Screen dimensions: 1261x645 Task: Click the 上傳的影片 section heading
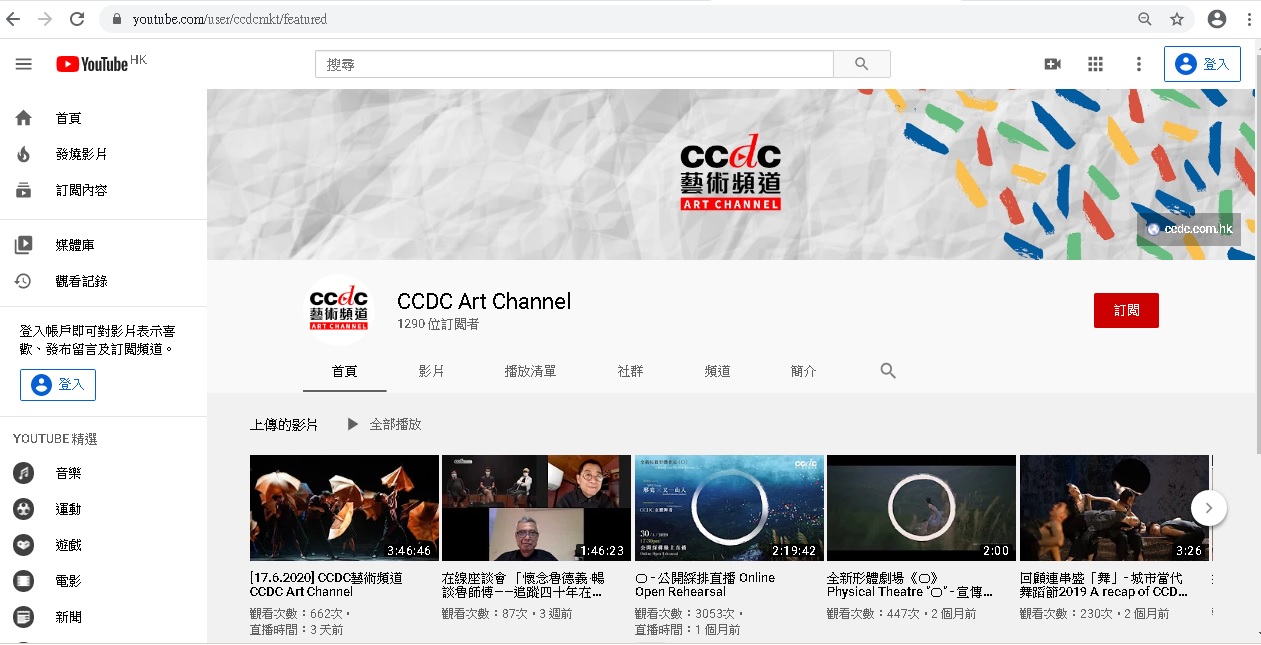coord(284,424)
